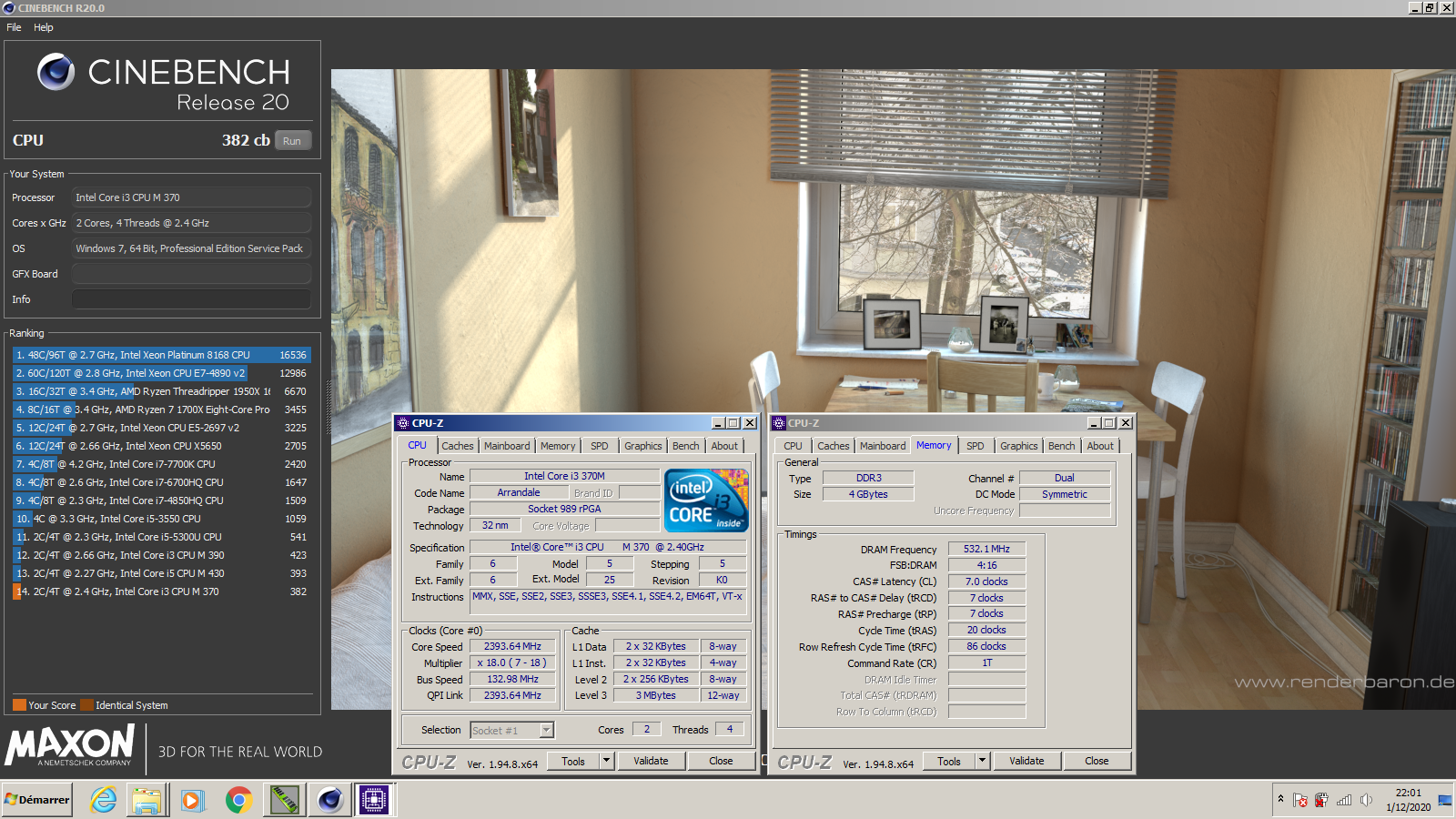
Task: Click Core Speed value 2393.64 MHz
Action: [x=512, y=646]
